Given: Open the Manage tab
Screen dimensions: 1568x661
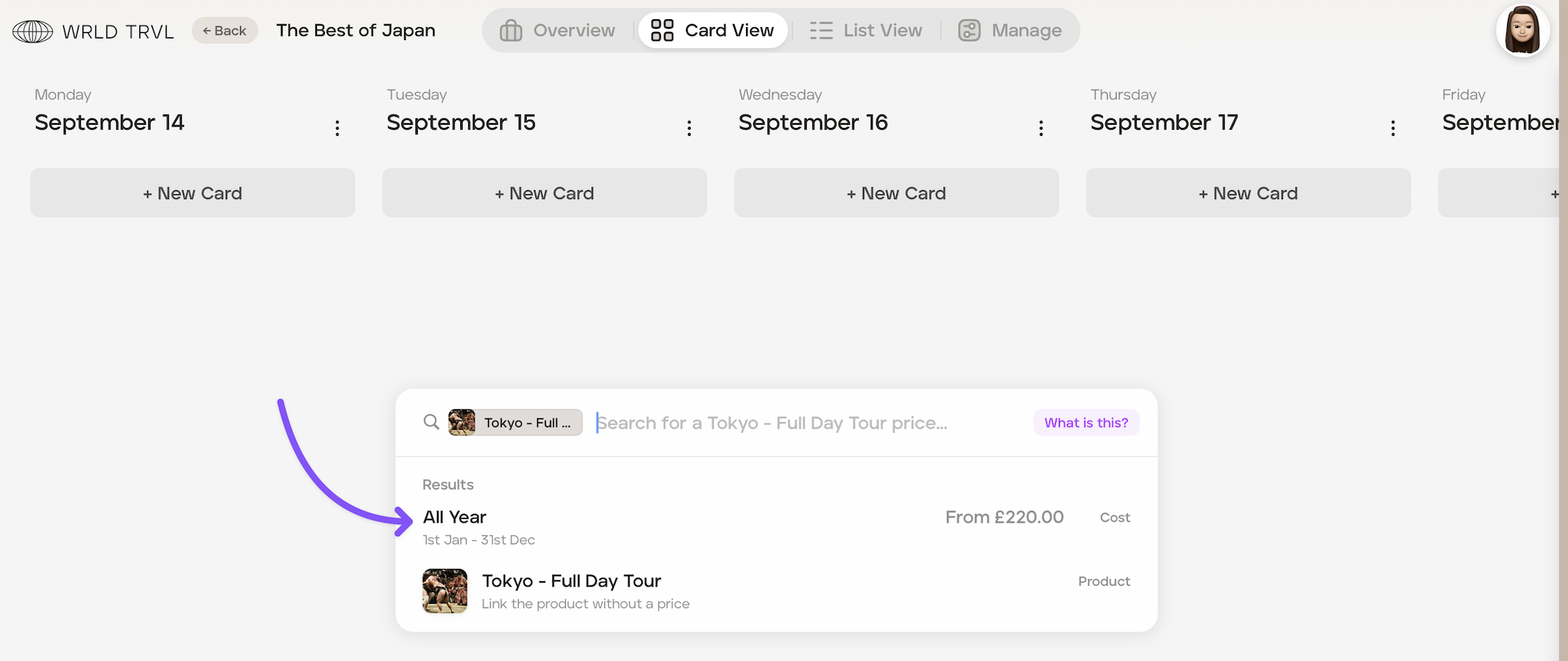Looking at the screenshot, I should [x=1010, y=30].
